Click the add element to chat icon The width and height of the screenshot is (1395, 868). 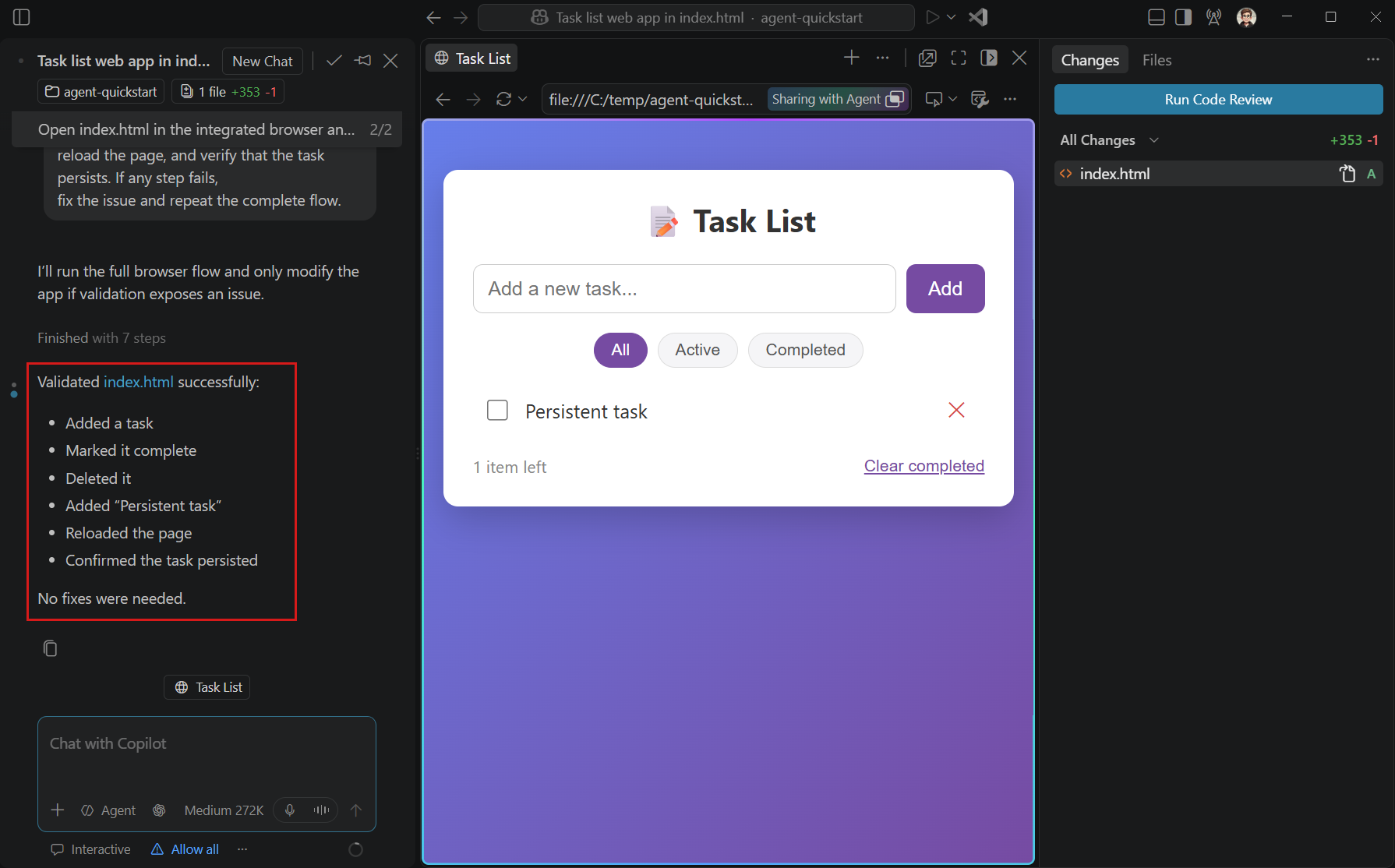point(934,99)
